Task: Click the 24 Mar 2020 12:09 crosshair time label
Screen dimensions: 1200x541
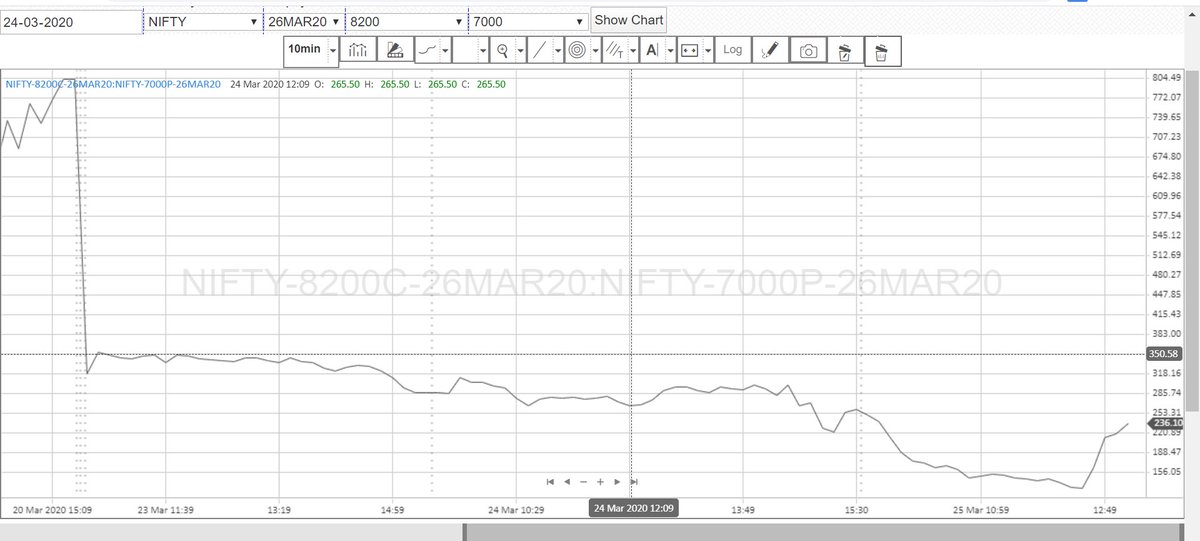Action: tap(634, 508)
